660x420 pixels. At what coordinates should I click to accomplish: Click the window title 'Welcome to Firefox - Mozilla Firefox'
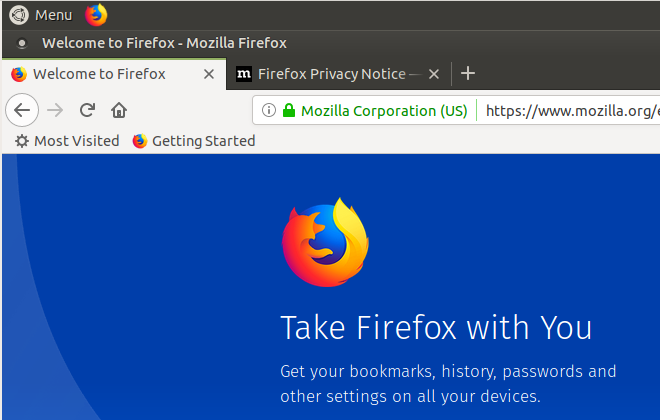tap(165, 43)
